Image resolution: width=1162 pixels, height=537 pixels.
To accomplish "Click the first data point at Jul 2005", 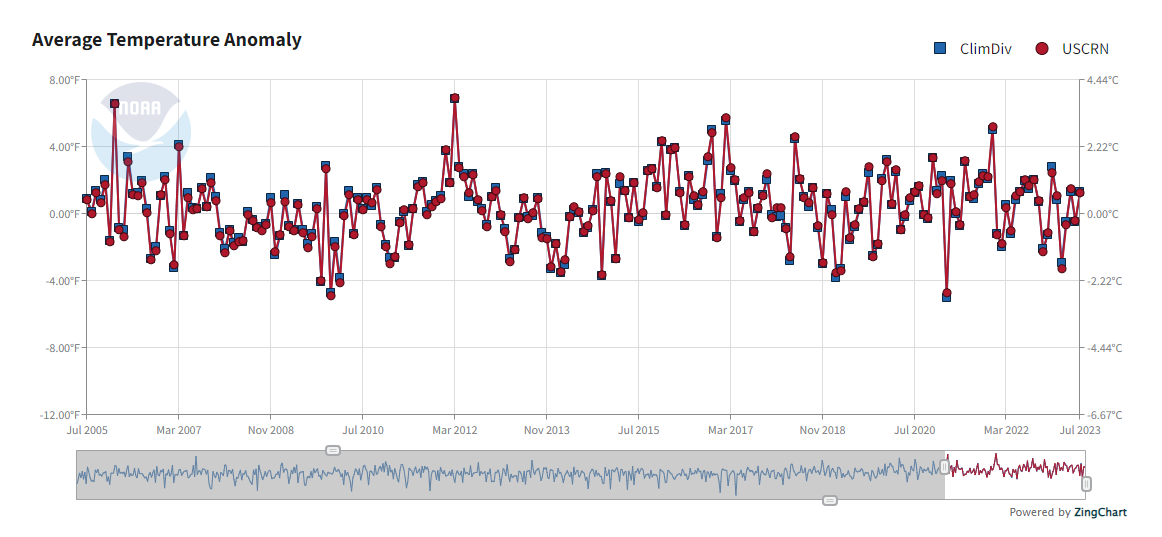I will (x=86, y=199).
